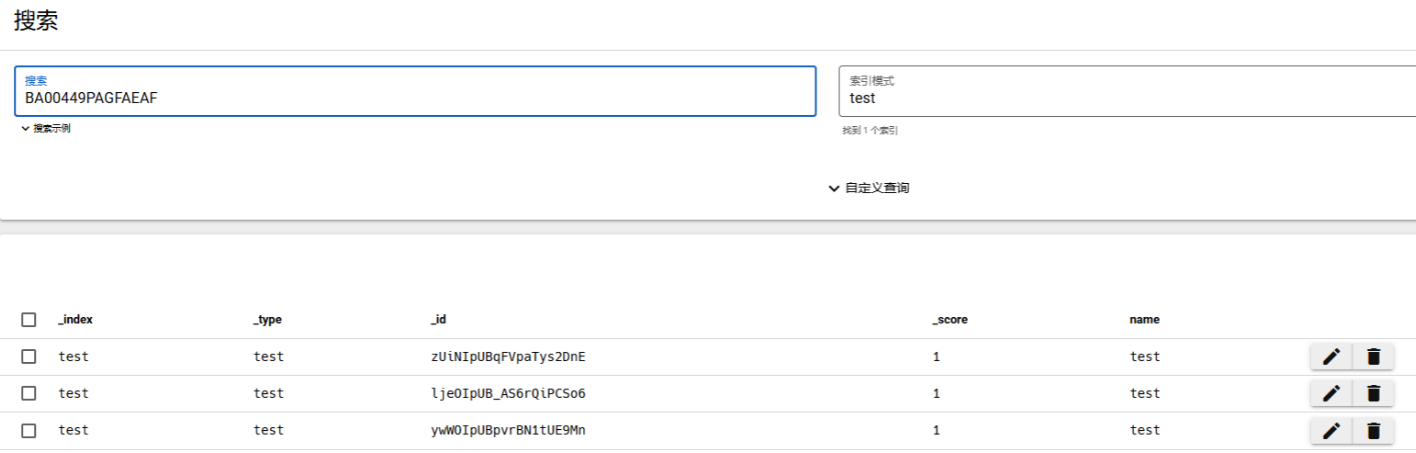Viewport: 1416px width, 453px height.
Task: Select checkbox for row ywWOIpUBpvrBN1tUE9Mn
Action: coord(29,431)
